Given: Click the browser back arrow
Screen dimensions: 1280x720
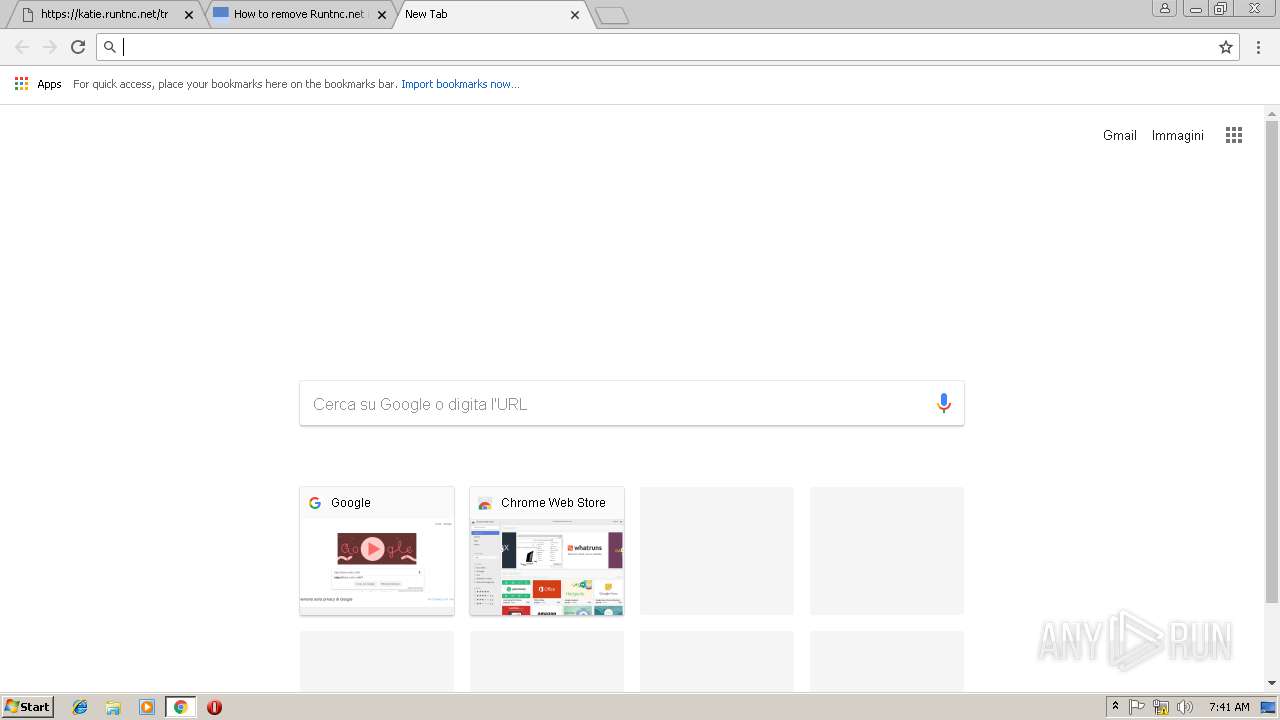Looking at the screenshot, I should coord(22,47).
